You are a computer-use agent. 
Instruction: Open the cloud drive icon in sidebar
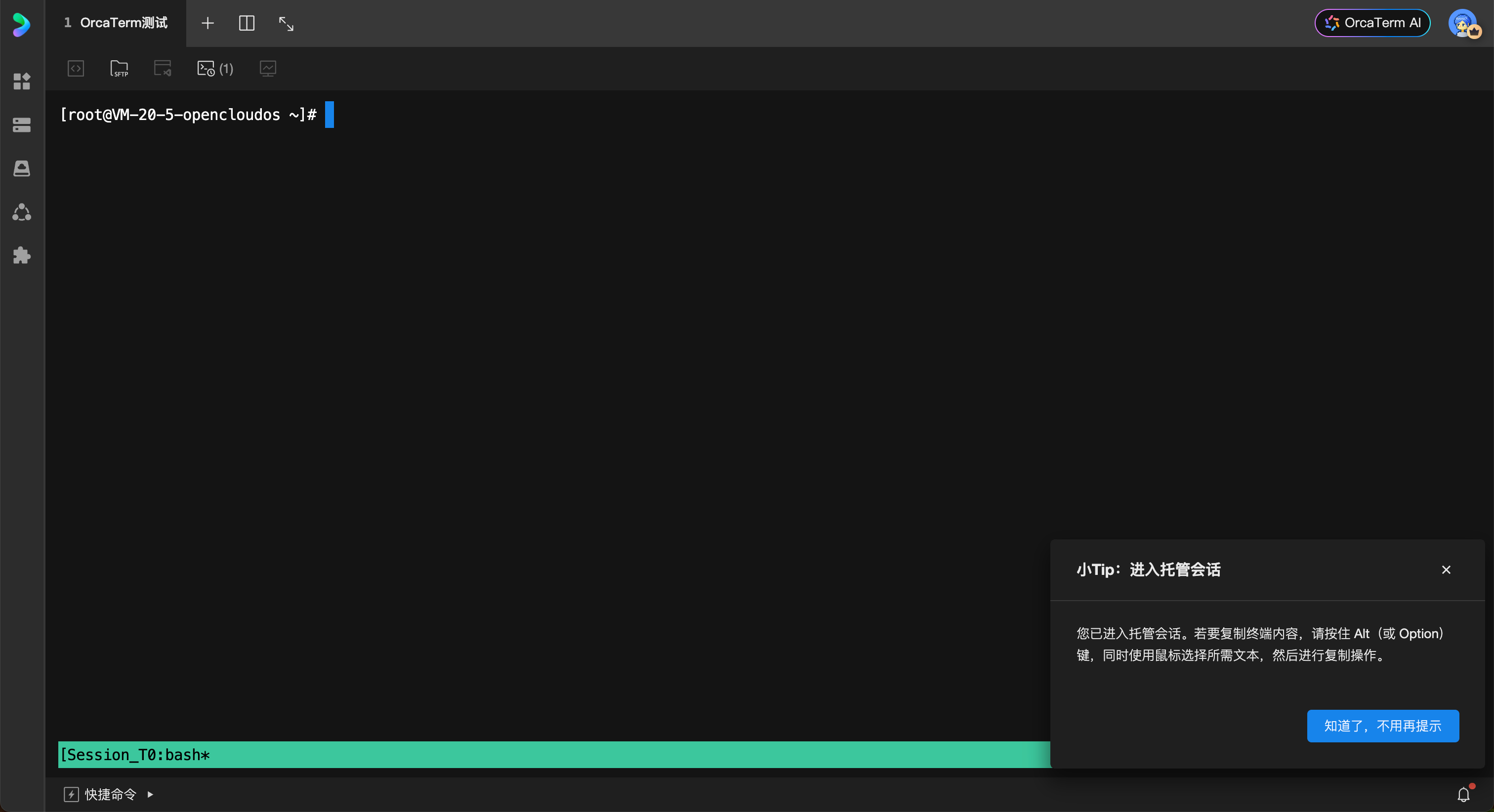coord(21,168)
